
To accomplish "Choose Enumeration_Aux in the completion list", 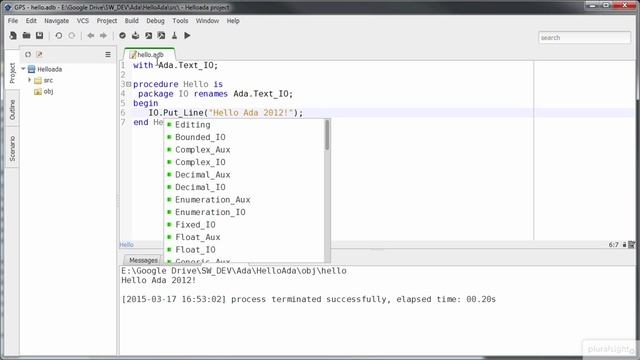I will point(244,200).
